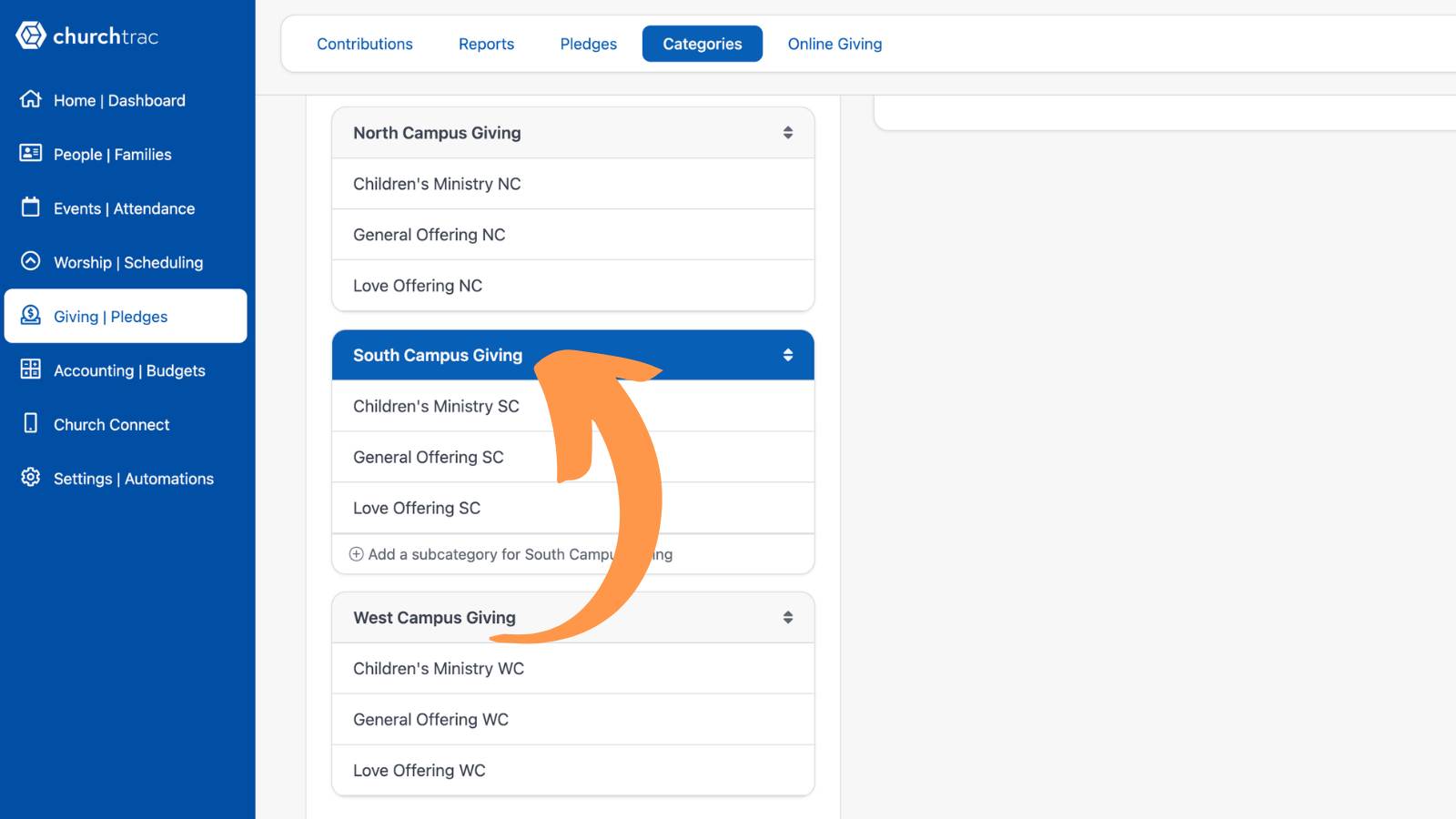The height and width of the screenshot is (819, 1456).
Task: Toggle sort arrows on North Campus Giving
Action: tap(788, 133)
